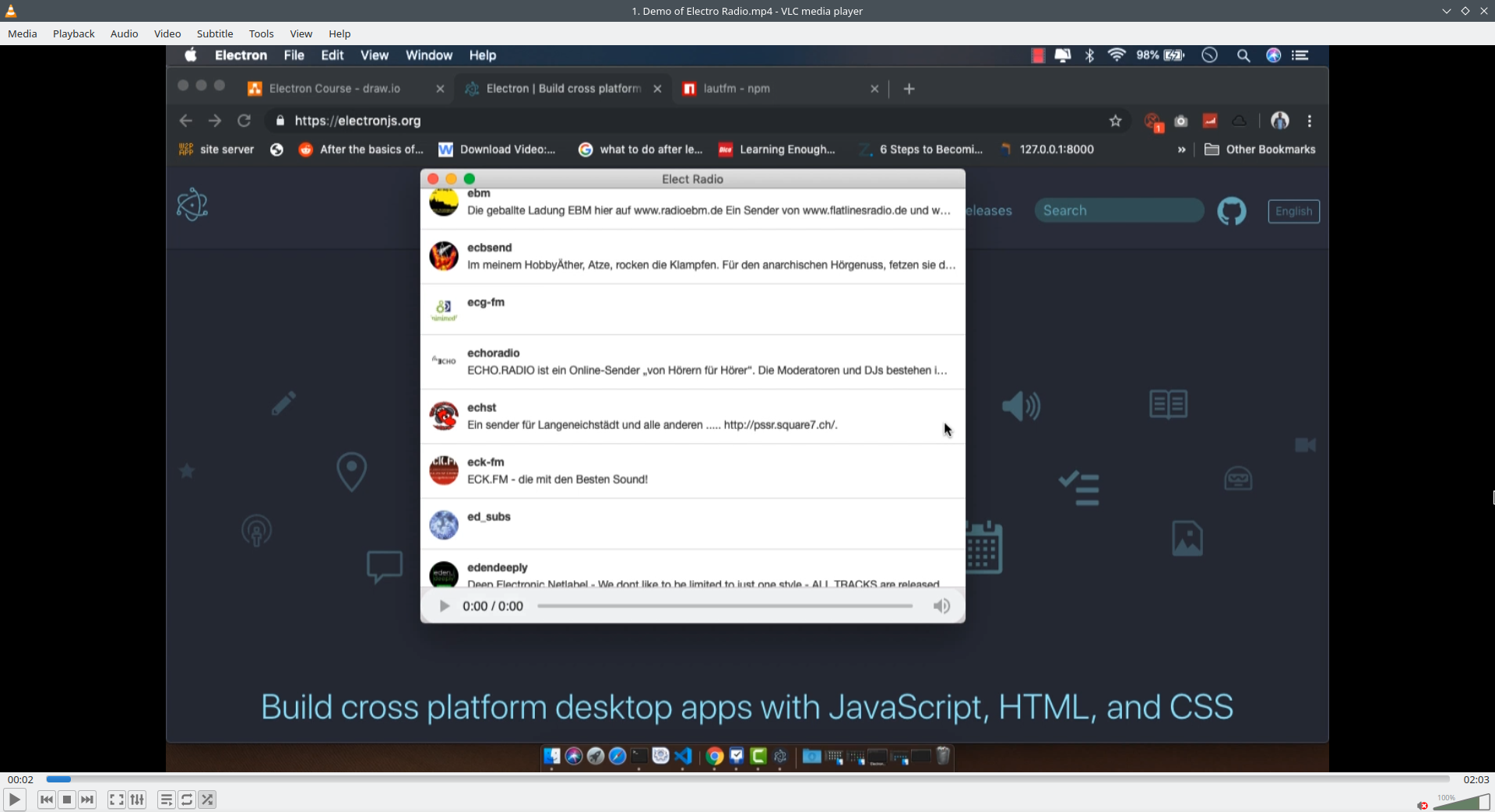Toggle the VLC playlist view
Viewport: 1495px width, 812px height.
pos(167,800)
